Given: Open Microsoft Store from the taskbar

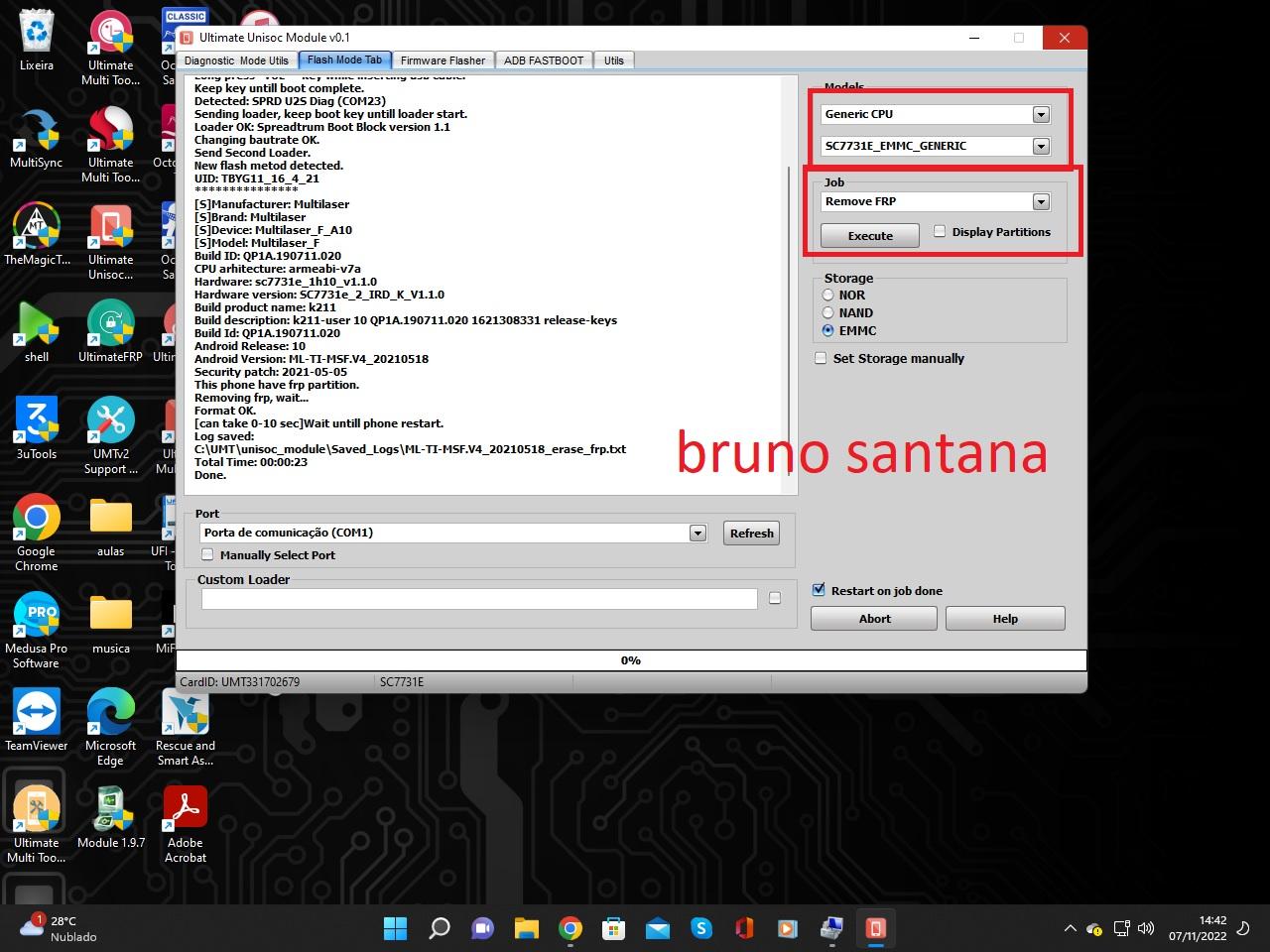Looking at the screenshot, I should (613, 928).
